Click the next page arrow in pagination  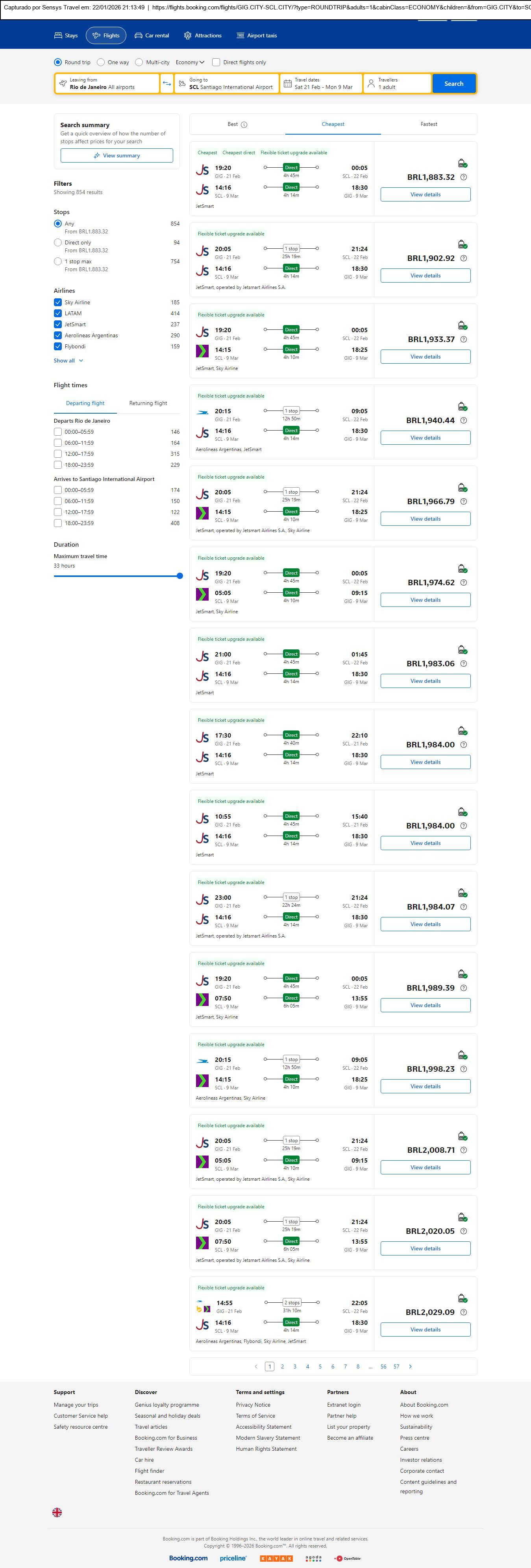pyautogui.click(x=411, y=1366)
